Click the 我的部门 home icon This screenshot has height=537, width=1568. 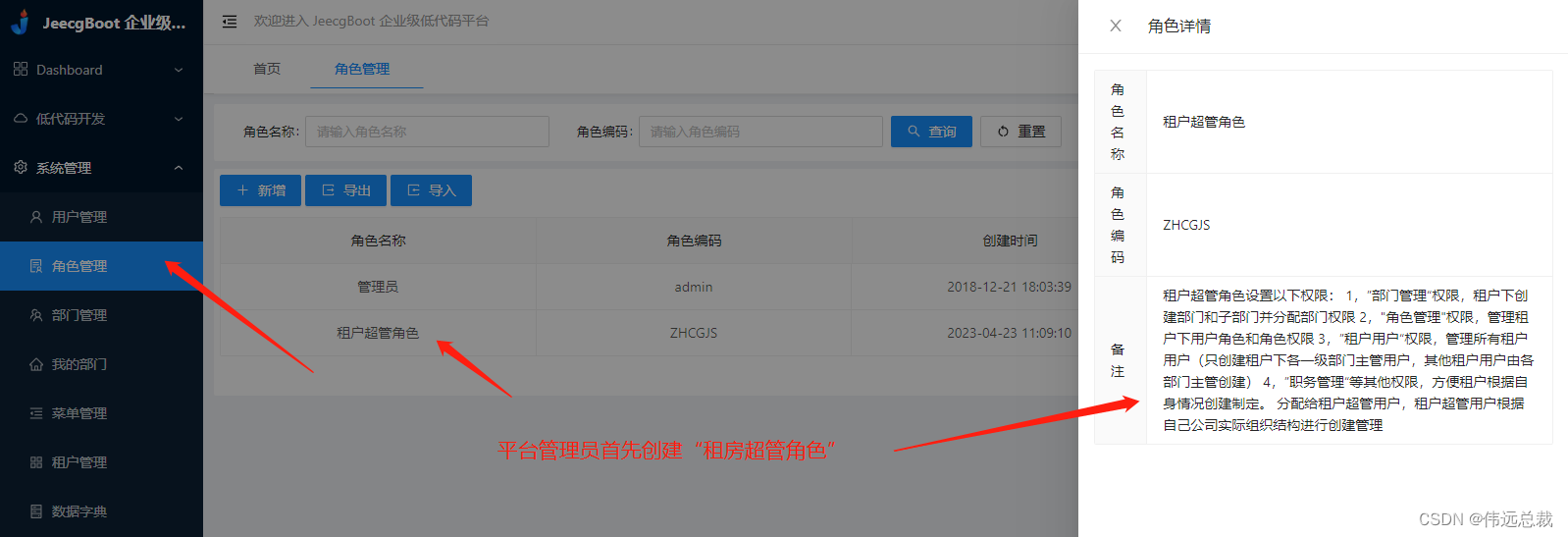pyautogui.click(x=36, y=364)
